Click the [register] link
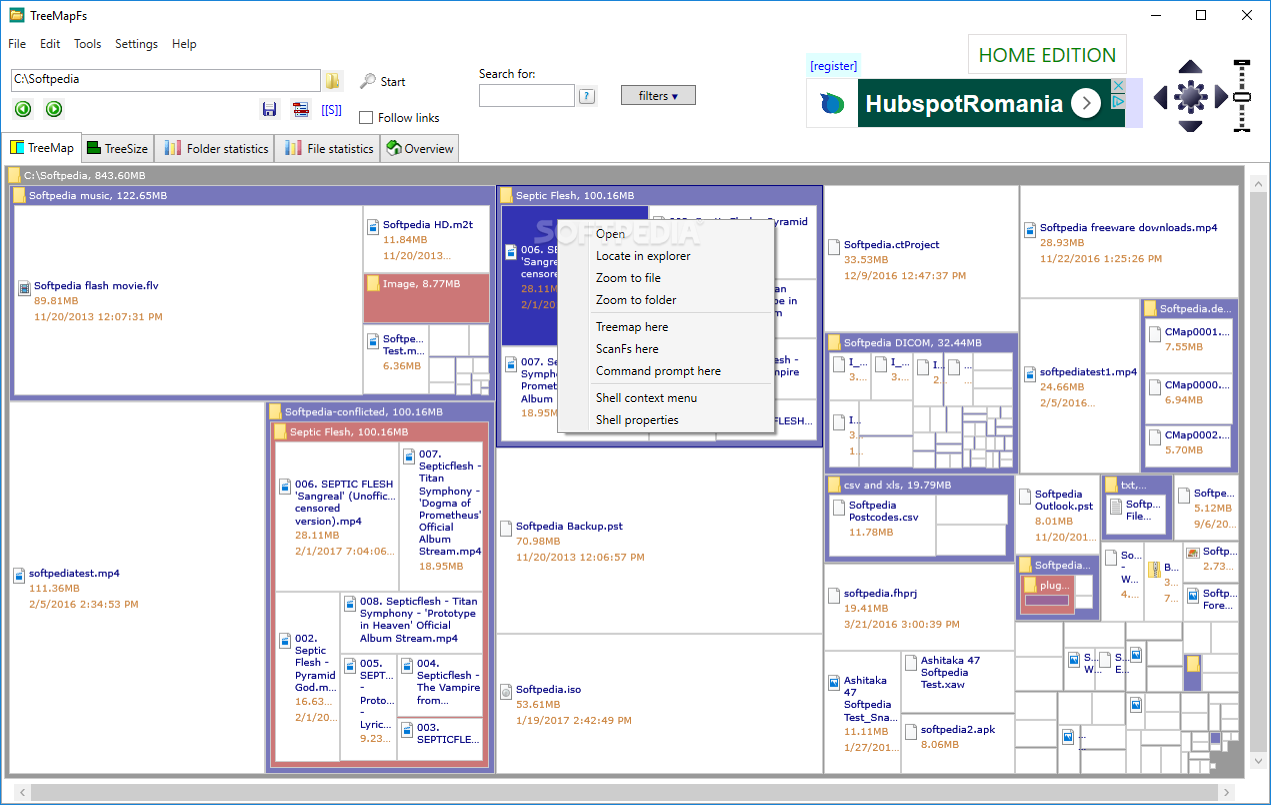Image resolution: width=1271 pixels, height=805 pixels. click(x=834, y=66)
